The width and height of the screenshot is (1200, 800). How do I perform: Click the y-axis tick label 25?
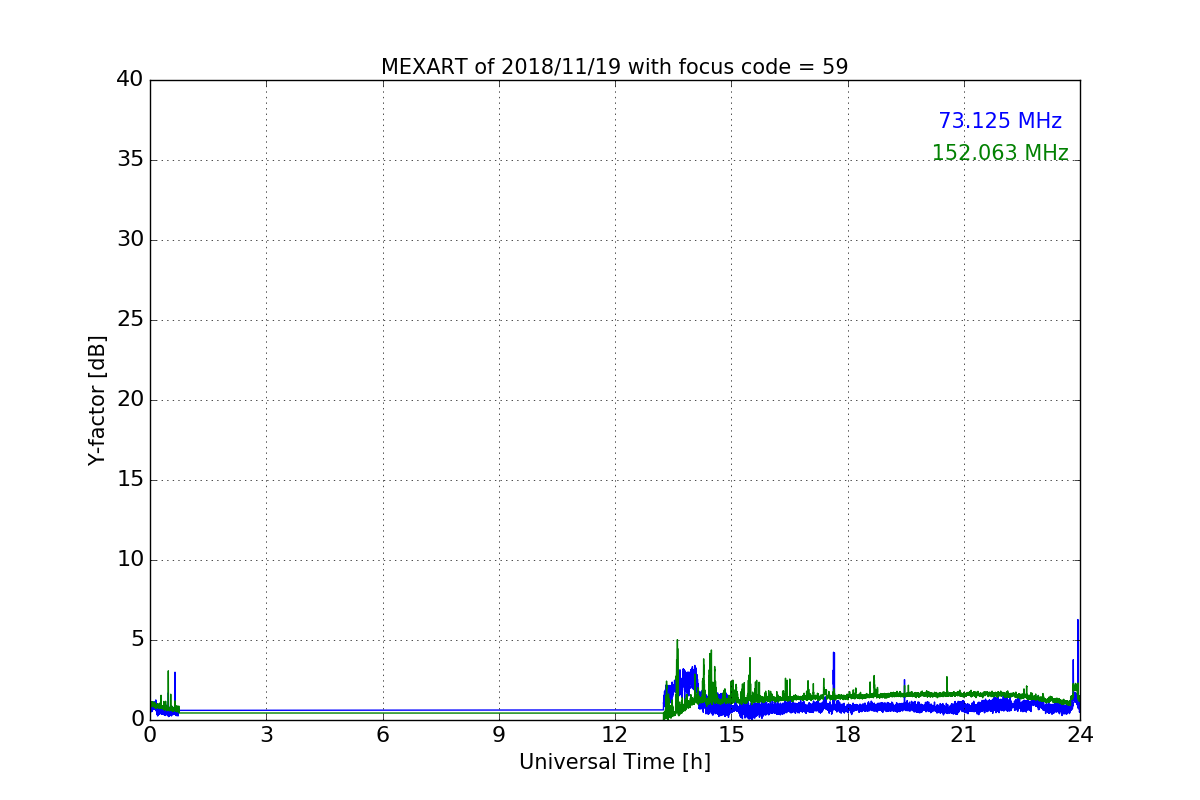click(130, 320)
